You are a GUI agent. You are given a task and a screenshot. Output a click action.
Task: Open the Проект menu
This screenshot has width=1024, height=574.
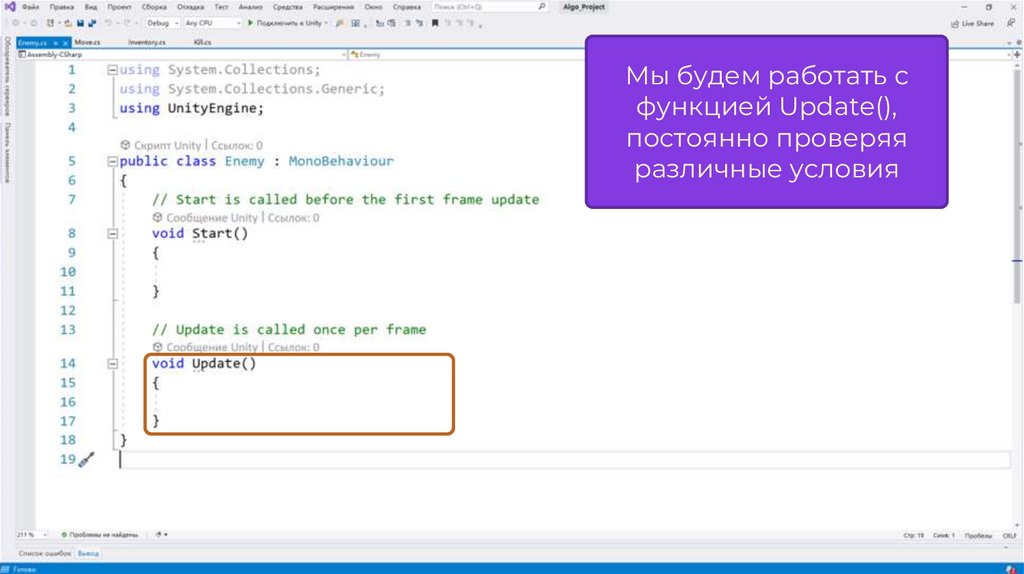(120, 7)
